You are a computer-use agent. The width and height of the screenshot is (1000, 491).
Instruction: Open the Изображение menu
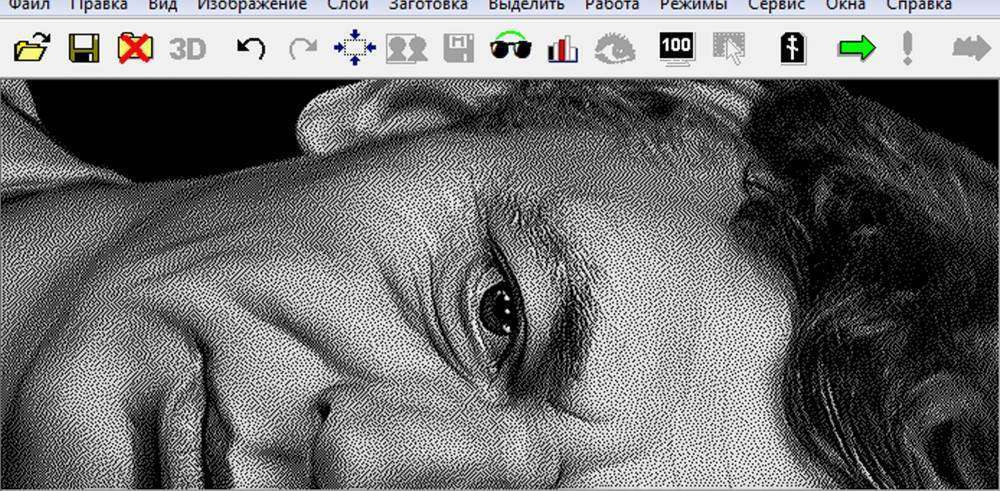(252, 5)
